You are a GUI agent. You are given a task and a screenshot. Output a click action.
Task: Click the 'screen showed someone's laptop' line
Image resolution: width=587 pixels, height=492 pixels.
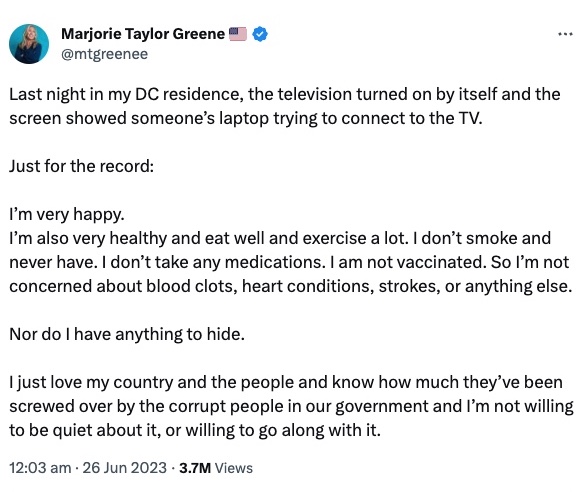pyautogui.click(x=246, y=118)
